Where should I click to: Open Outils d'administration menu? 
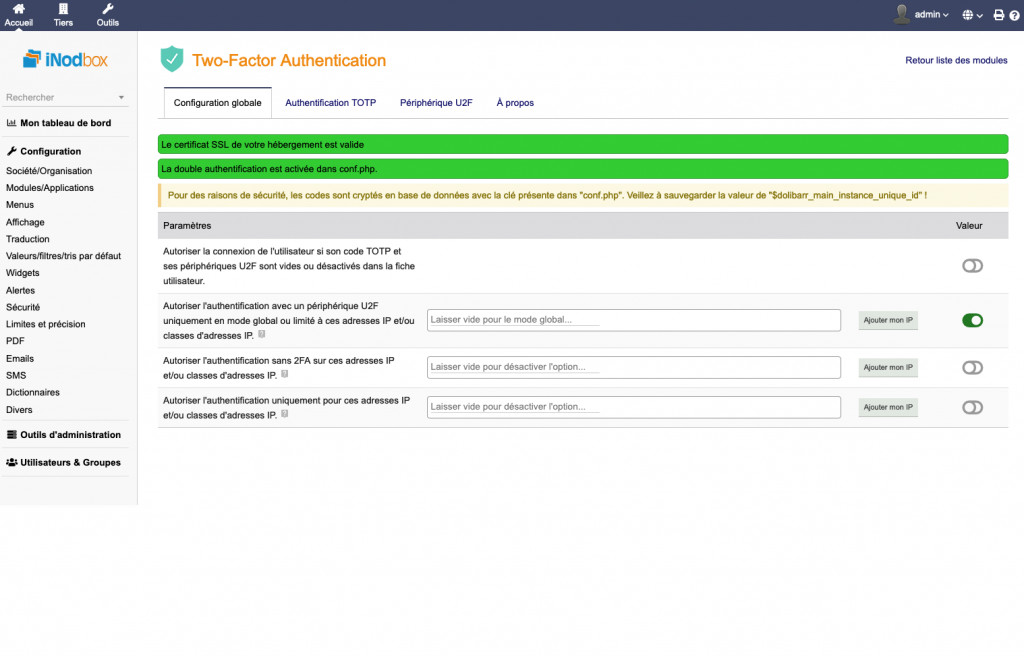[71, 435]
